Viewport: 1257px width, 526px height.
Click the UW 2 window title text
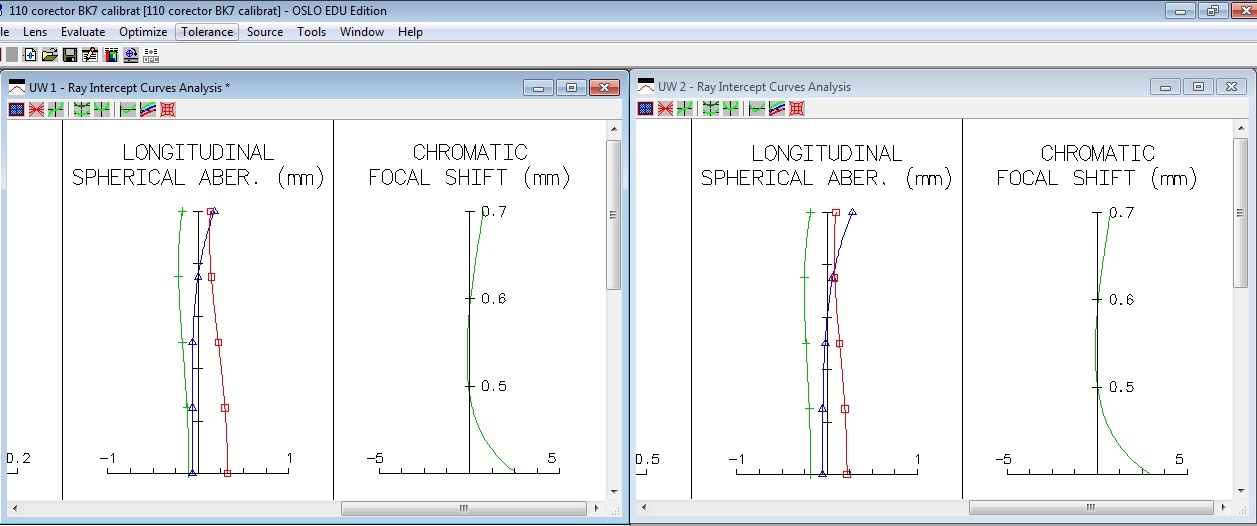[x=755, y=88]
